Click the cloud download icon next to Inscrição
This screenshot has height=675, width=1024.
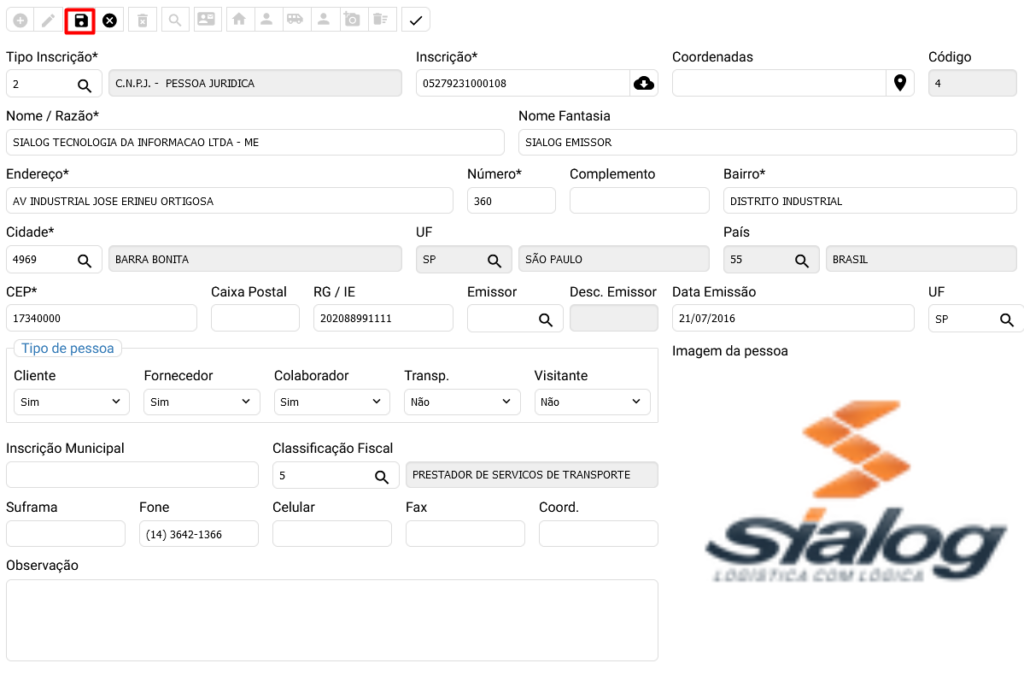(x=644, y=83)
